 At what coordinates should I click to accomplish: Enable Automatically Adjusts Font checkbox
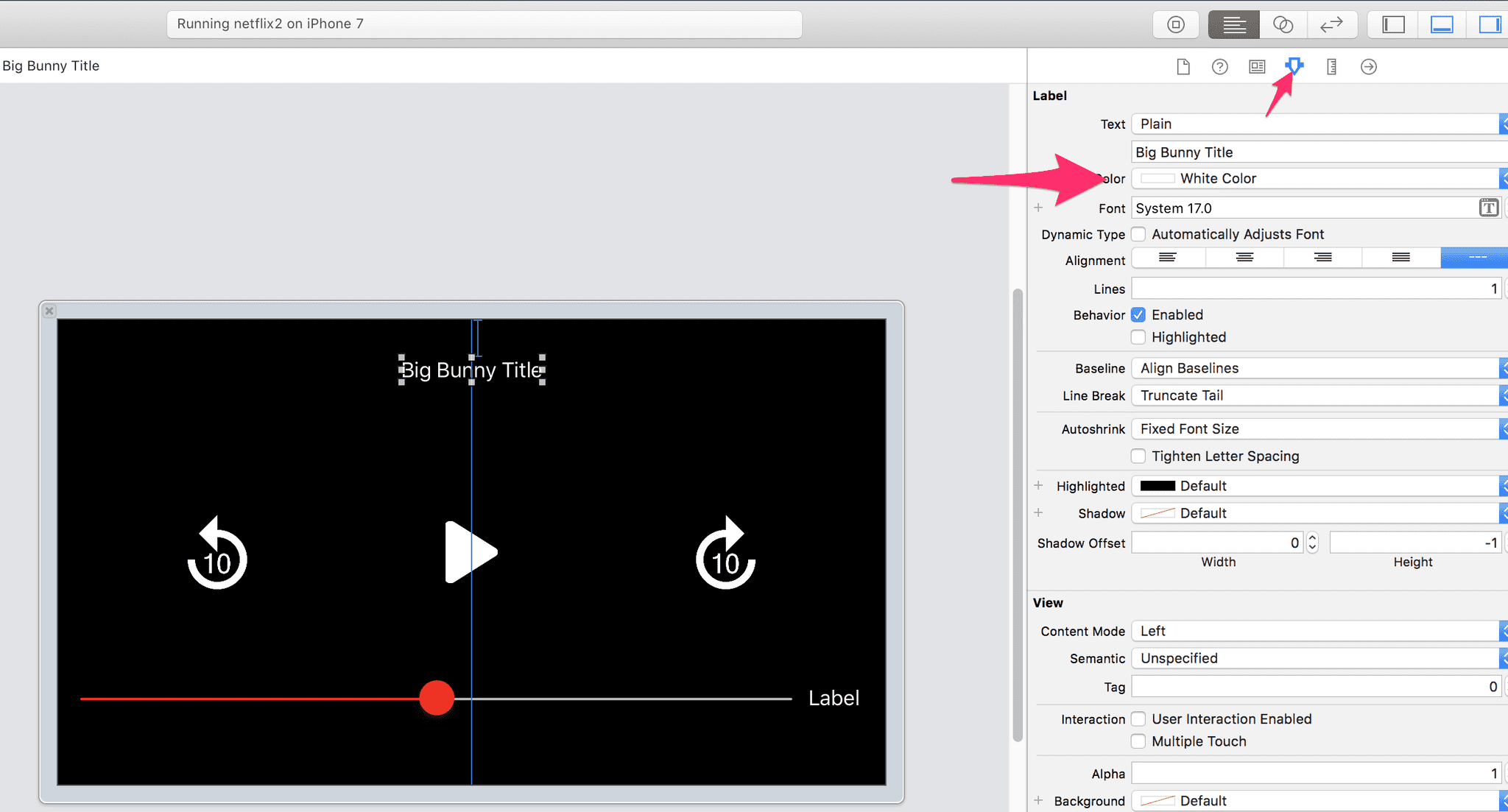click(x=1138, y=234)
